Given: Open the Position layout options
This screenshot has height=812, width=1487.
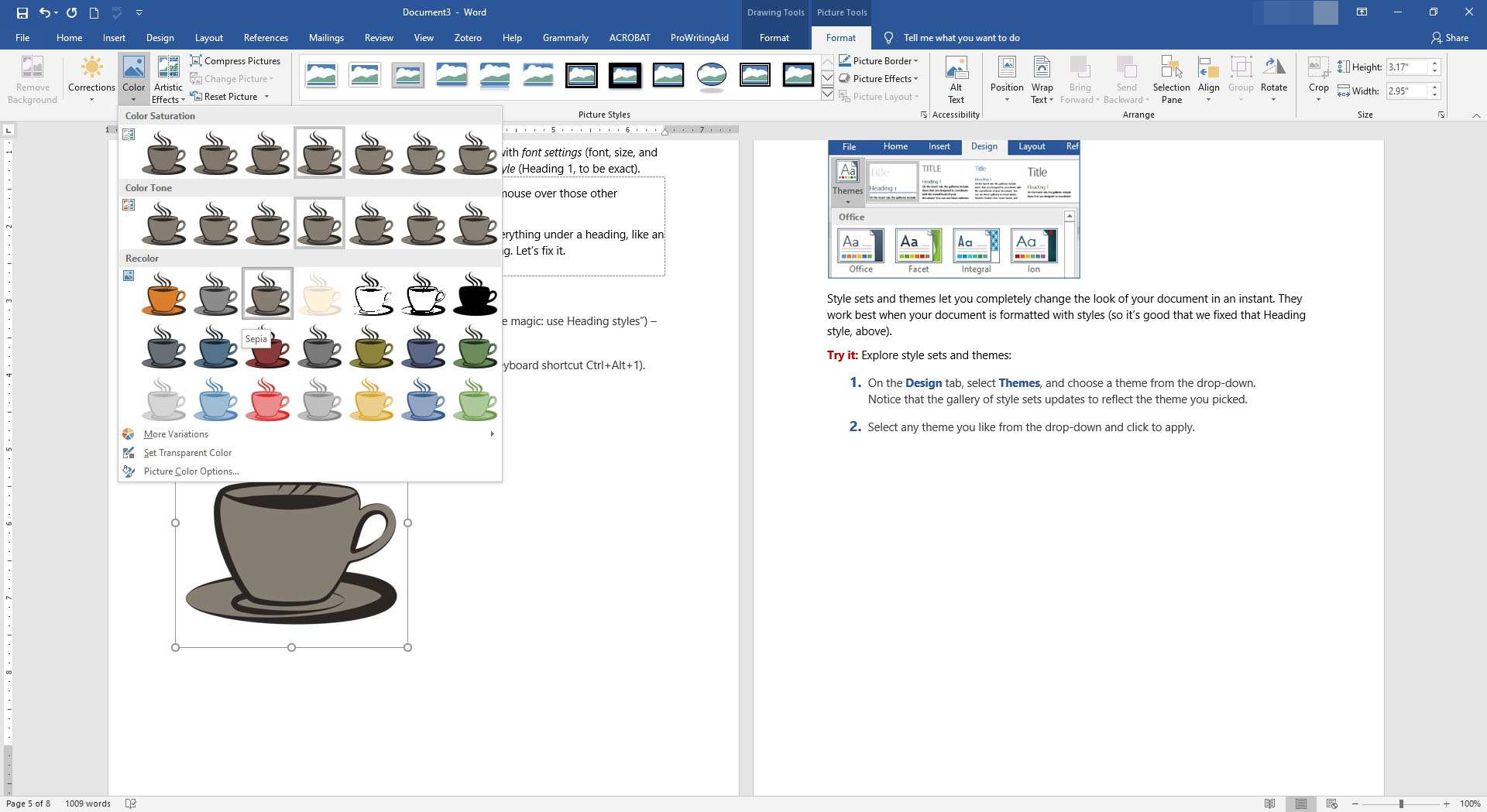Looking at the screenshot, I should [1007, 79].
